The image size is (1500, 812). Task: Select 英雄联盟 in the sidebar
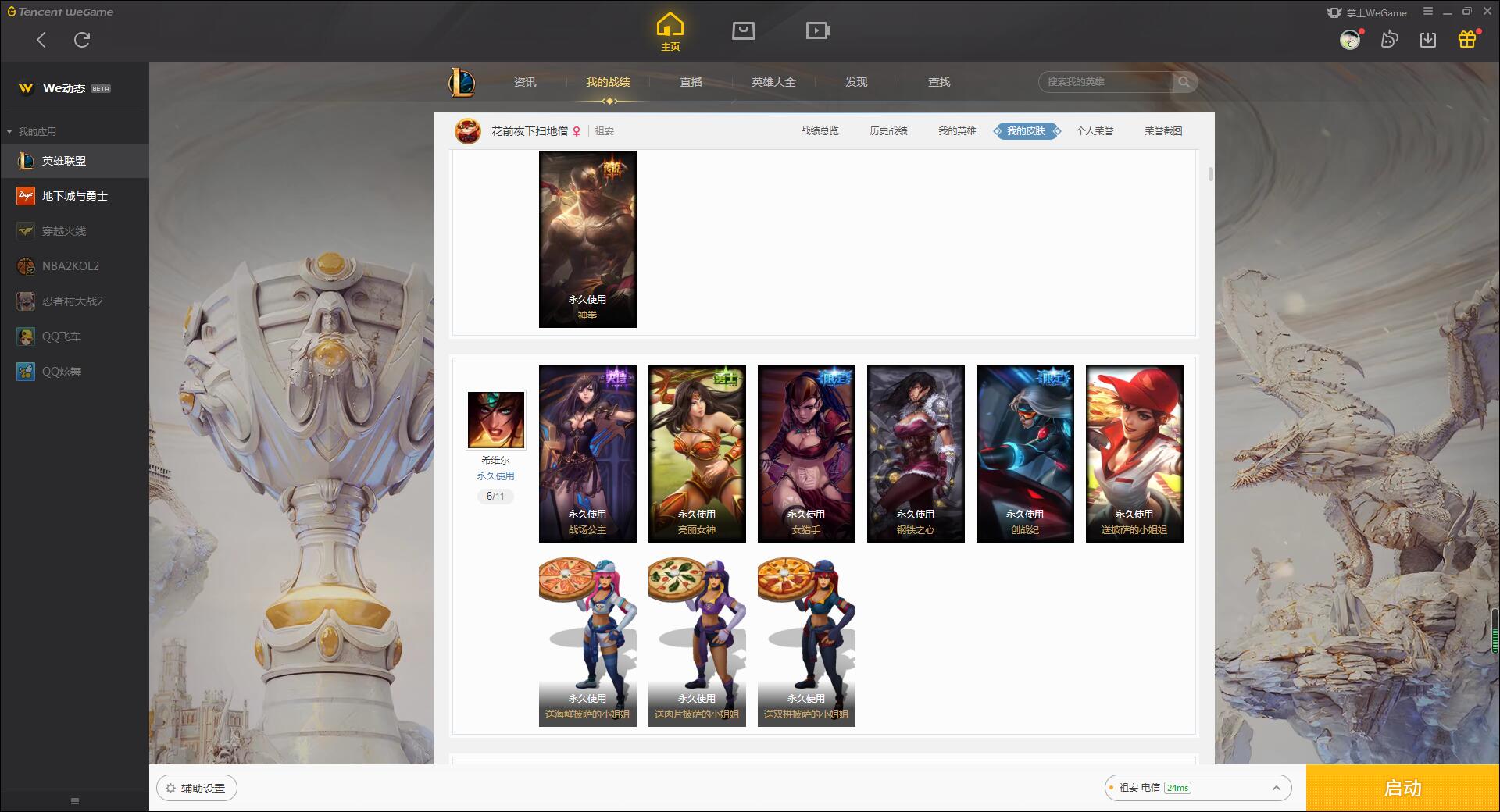tap(74, 161)
